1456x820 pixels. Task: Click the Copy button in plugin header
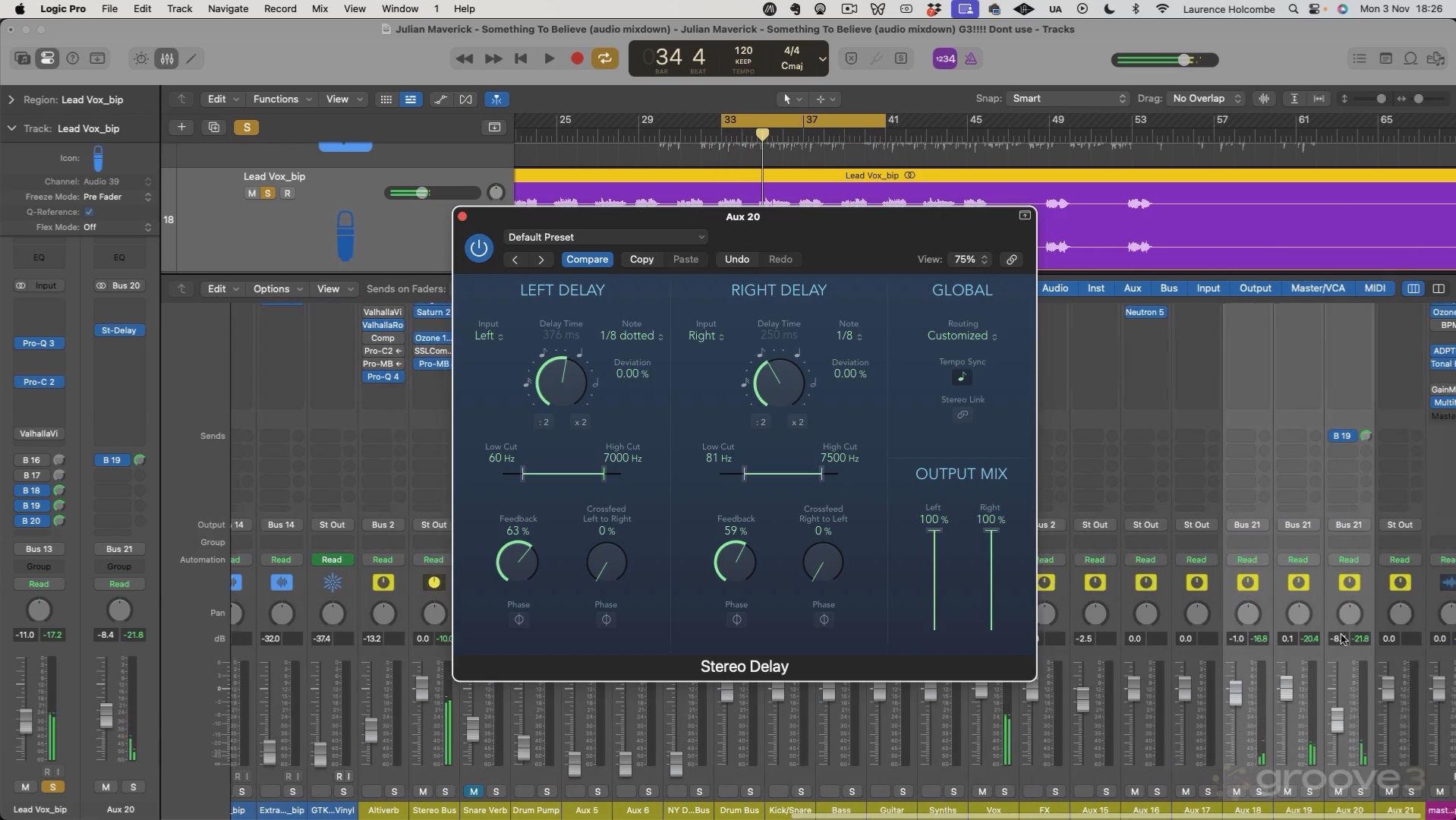click(x=641, y=260)
